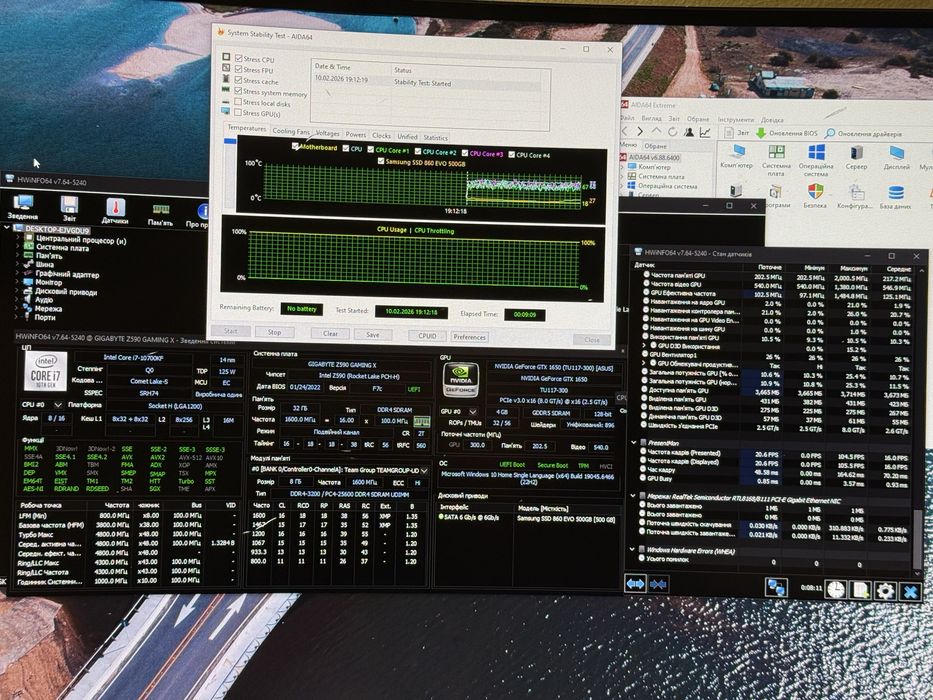Switch to Clocks tab
This screenshot has height=700, width=933.
coord(381,135)
